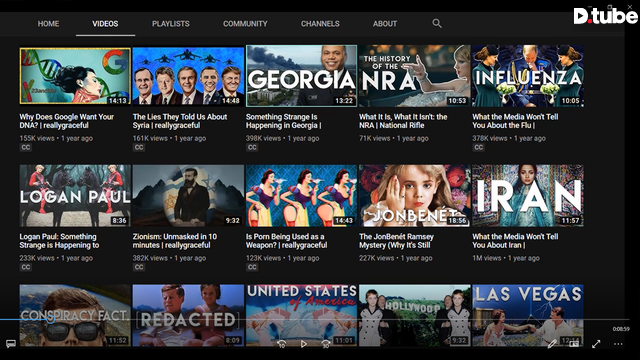Click the CC badge under Logan Paul video
Image resolution: width=640 pixels, height=360 pixels.
pos(26,267)
